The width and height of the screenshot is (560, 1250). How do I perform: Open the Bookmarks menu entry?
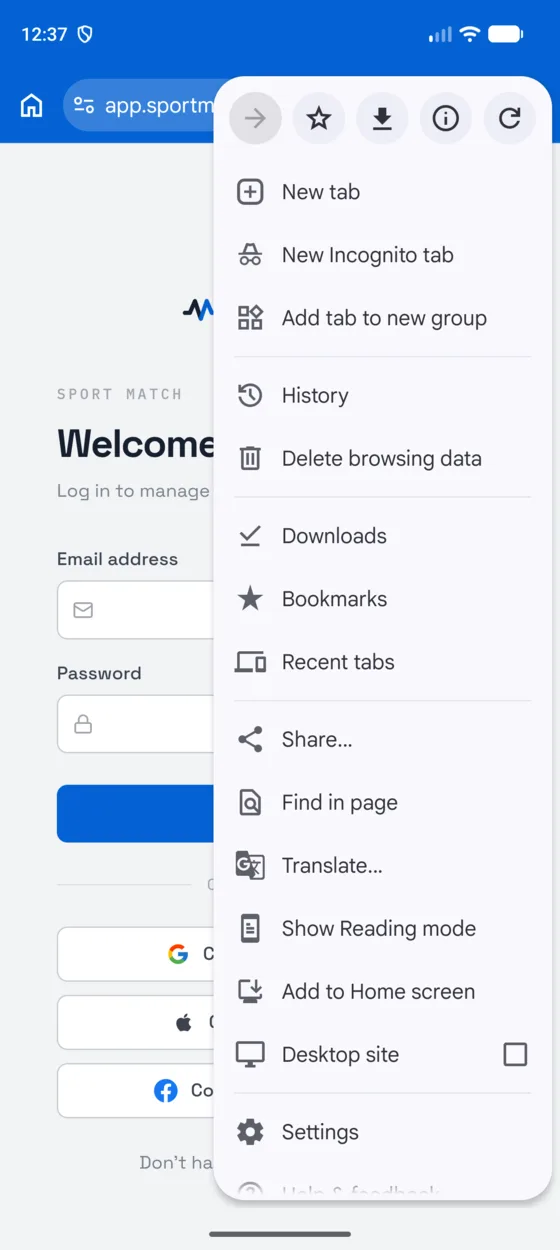[x=382, y=599]
